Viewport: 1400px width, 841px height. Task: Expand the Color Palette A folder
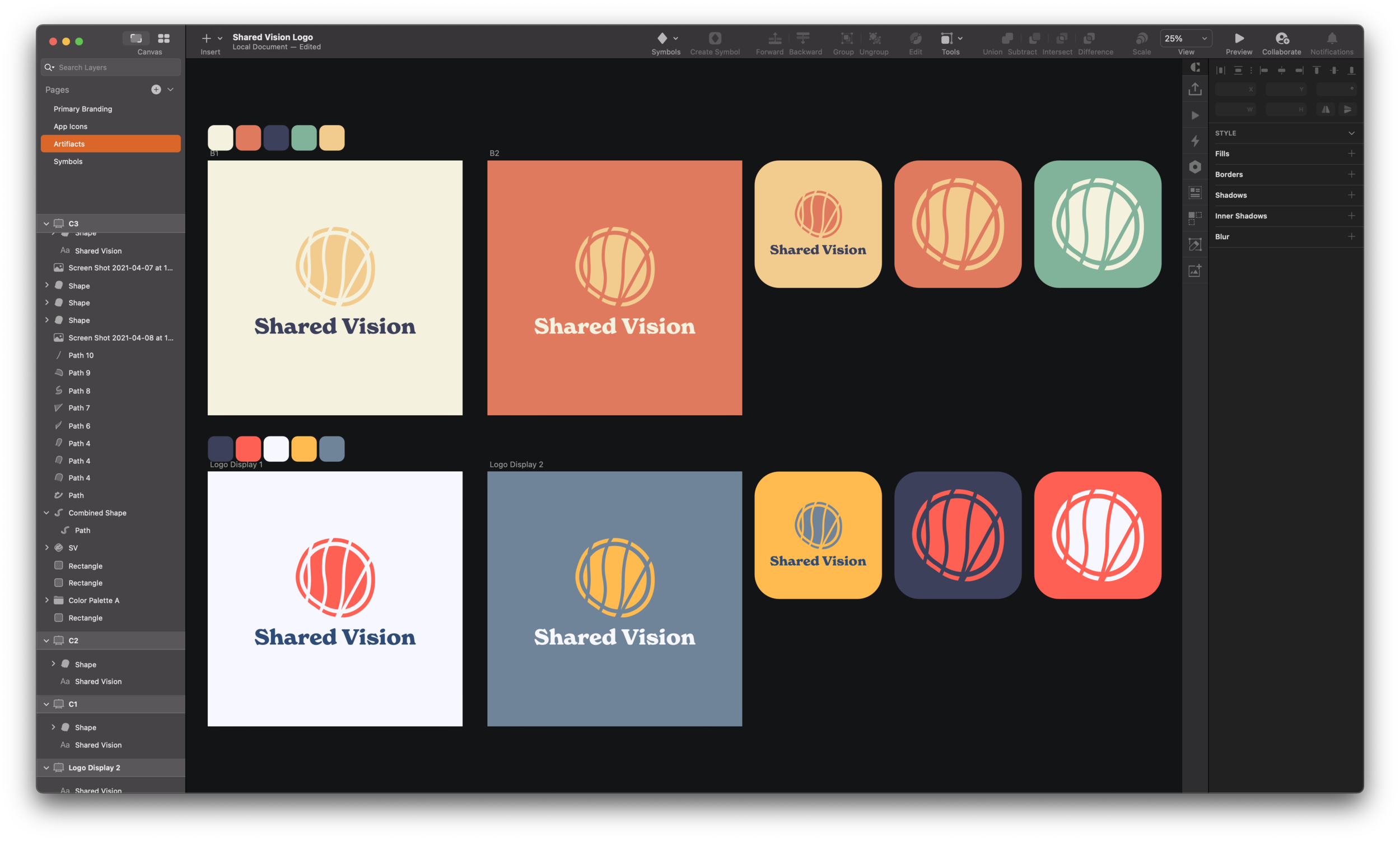[46, 600]
